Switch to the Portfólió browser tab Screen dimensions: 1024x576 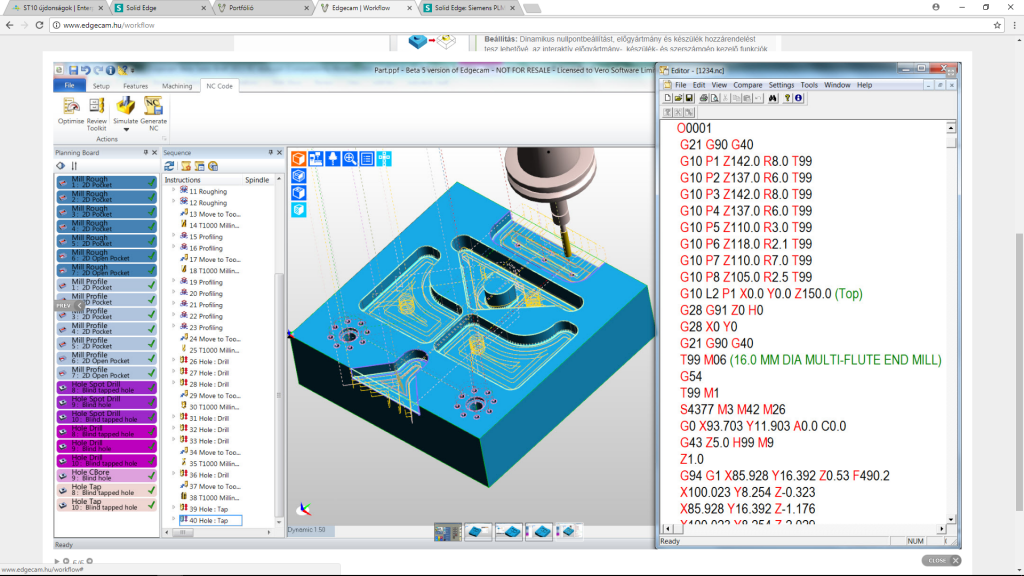pos(263,8)
